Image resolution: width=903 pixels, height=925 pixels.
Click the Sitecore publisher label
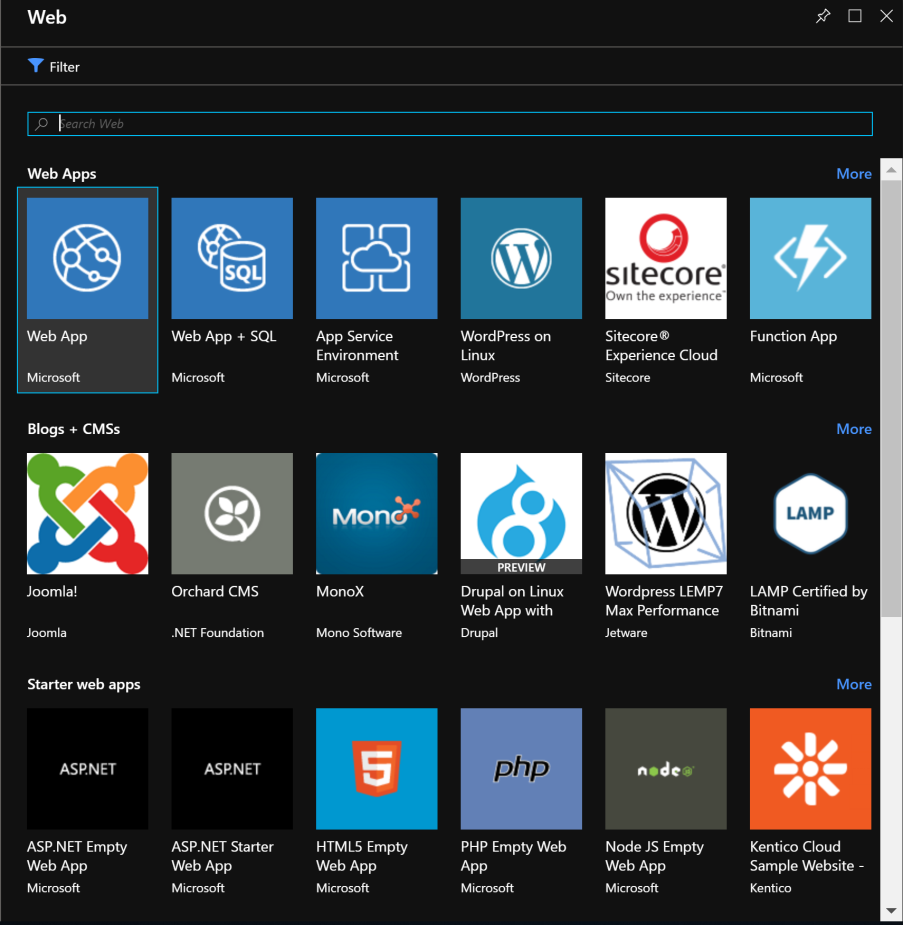coord(628,378)
